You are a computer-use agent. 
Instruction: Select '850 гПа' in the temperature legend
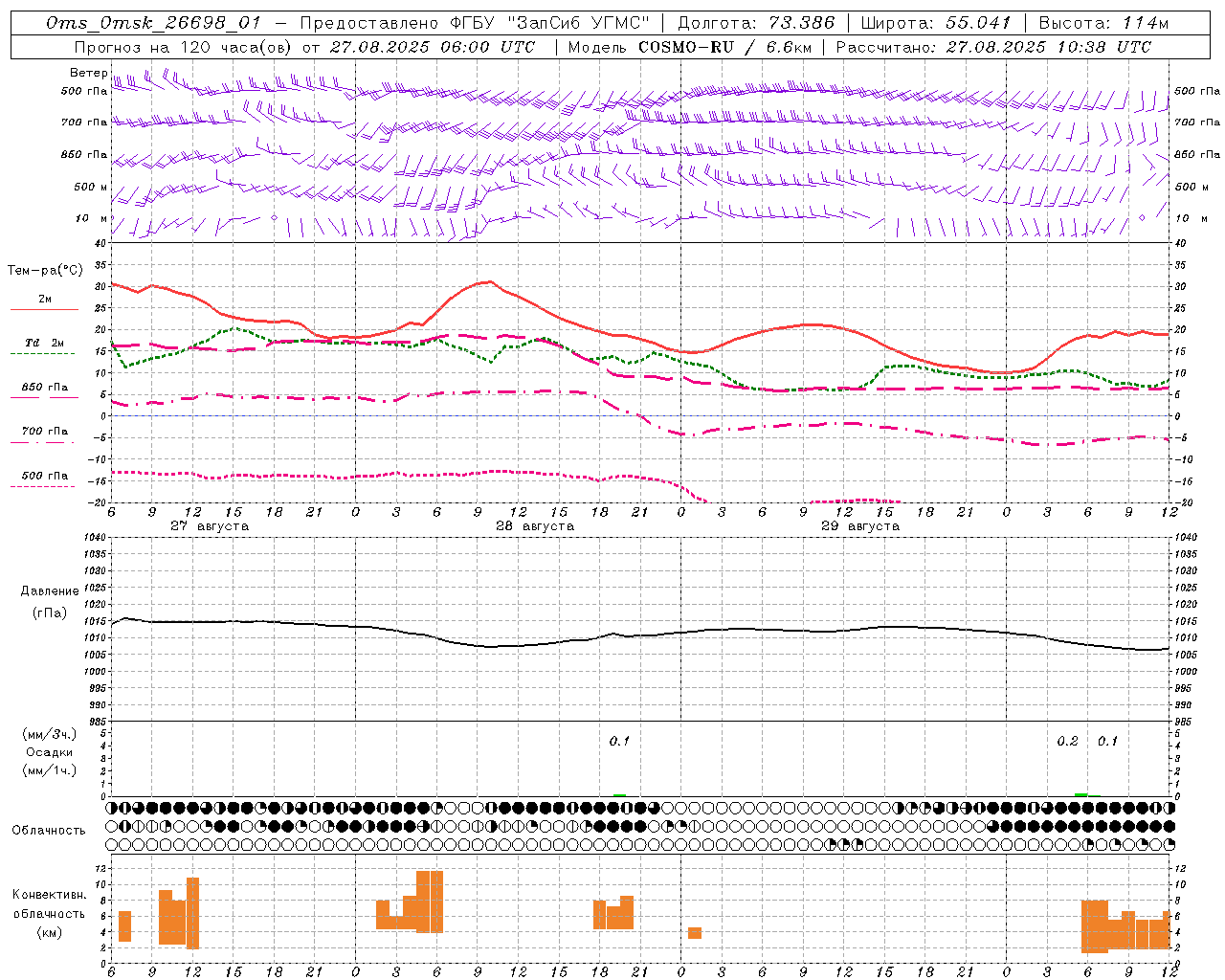pos(45,387)
